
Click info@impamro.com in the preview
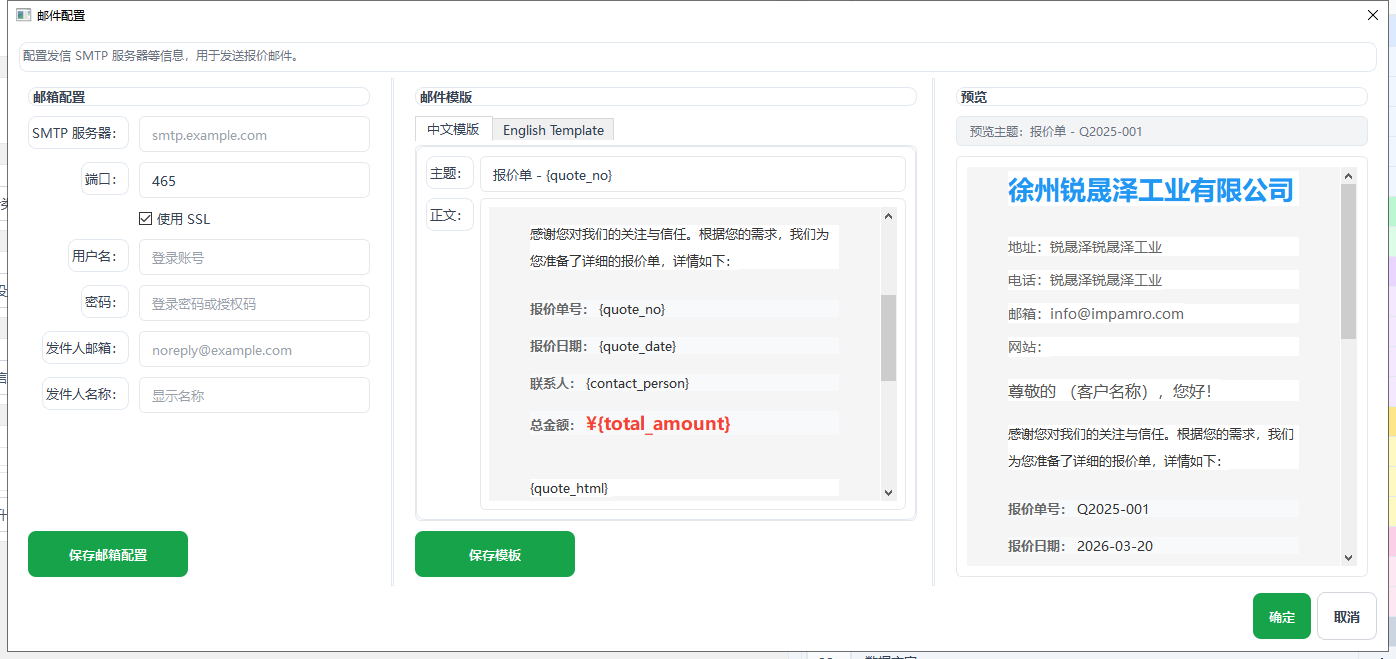click(x=1117, y=314)
